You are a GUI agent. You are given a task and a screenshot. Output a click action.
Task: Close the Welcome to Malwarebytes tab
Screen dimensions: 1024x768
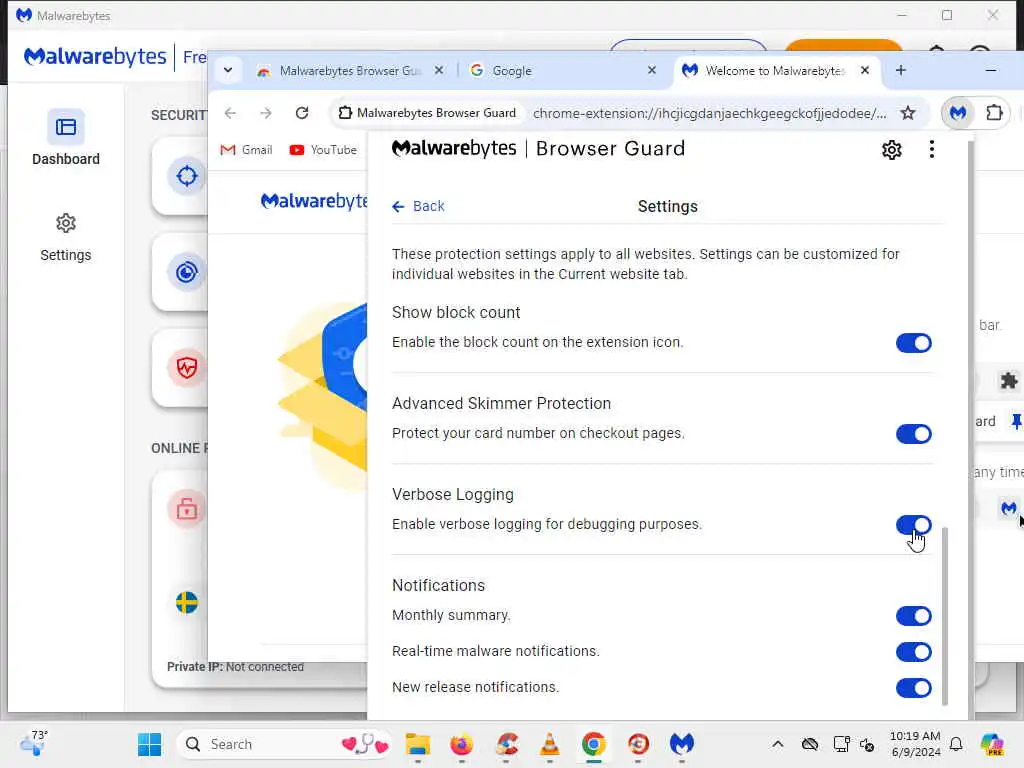(865, 70)
